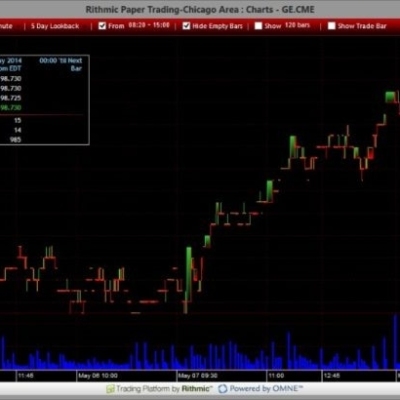Edit the 120 bars count field
400x400 pixels.
pos(297,25)
